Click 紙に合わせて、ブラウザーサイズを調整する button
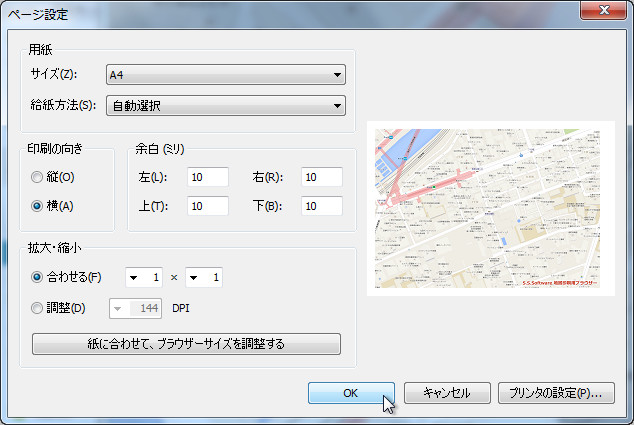The image size is (634, 425). tap(186, 344)
